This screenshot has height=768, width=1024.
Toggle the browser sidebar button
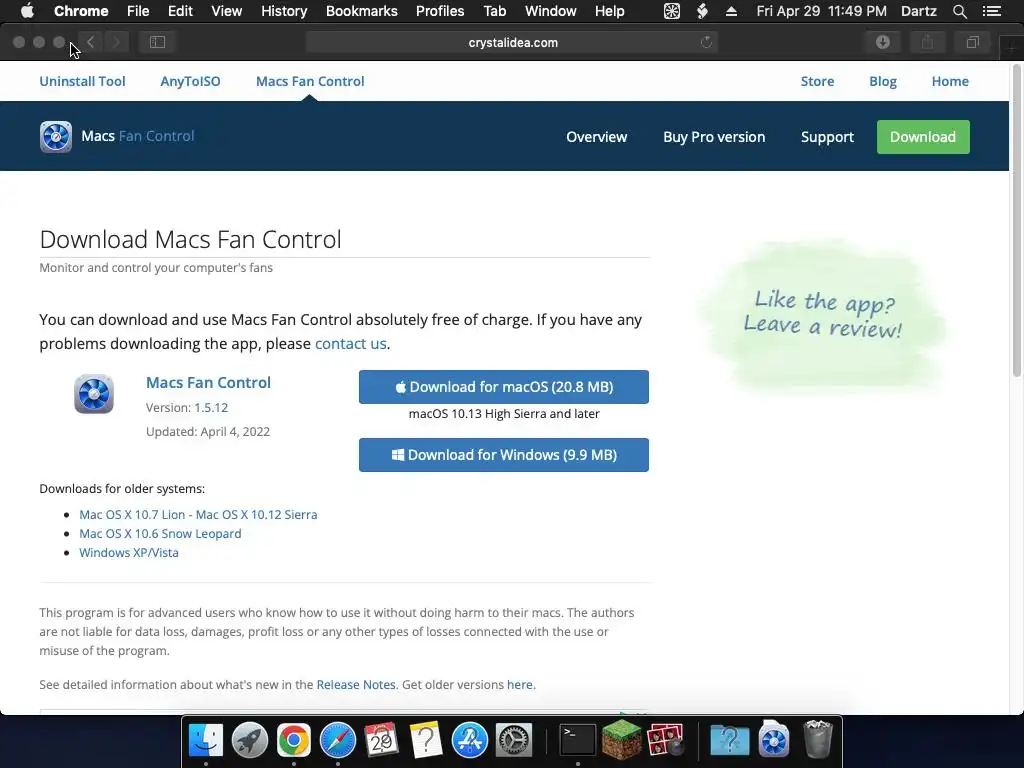[x=157, y=42]
